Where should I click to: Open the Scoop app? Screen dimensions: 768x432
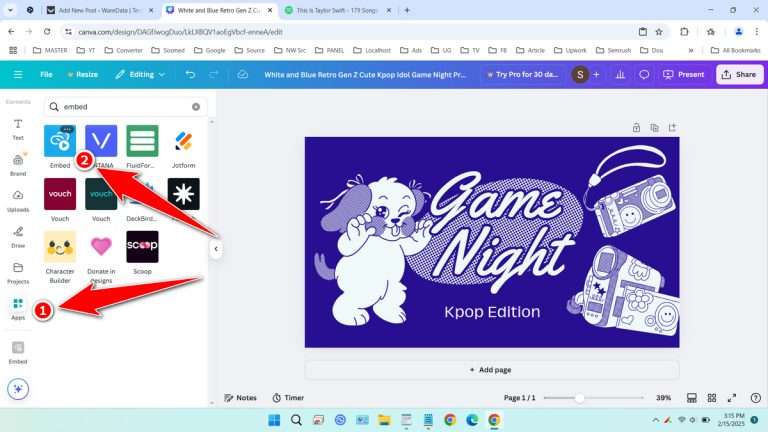click(142, 247)
